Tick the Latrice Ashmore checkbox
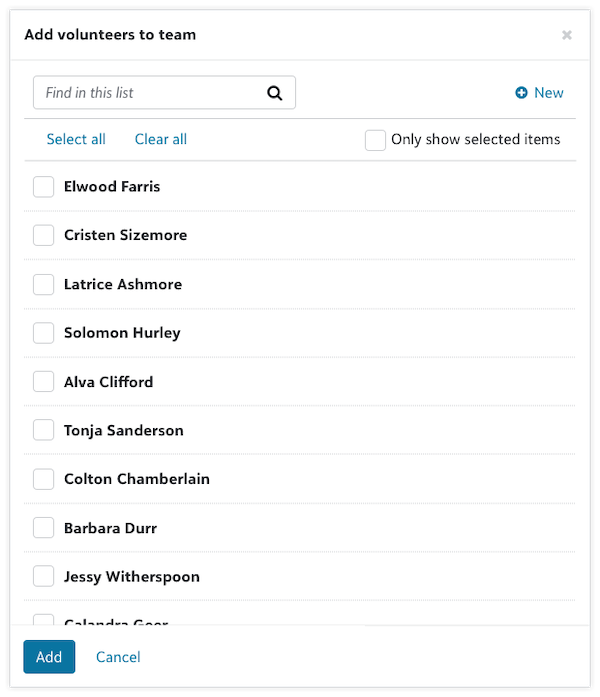This screenshot has height=697, width=600. pos(44,285)
